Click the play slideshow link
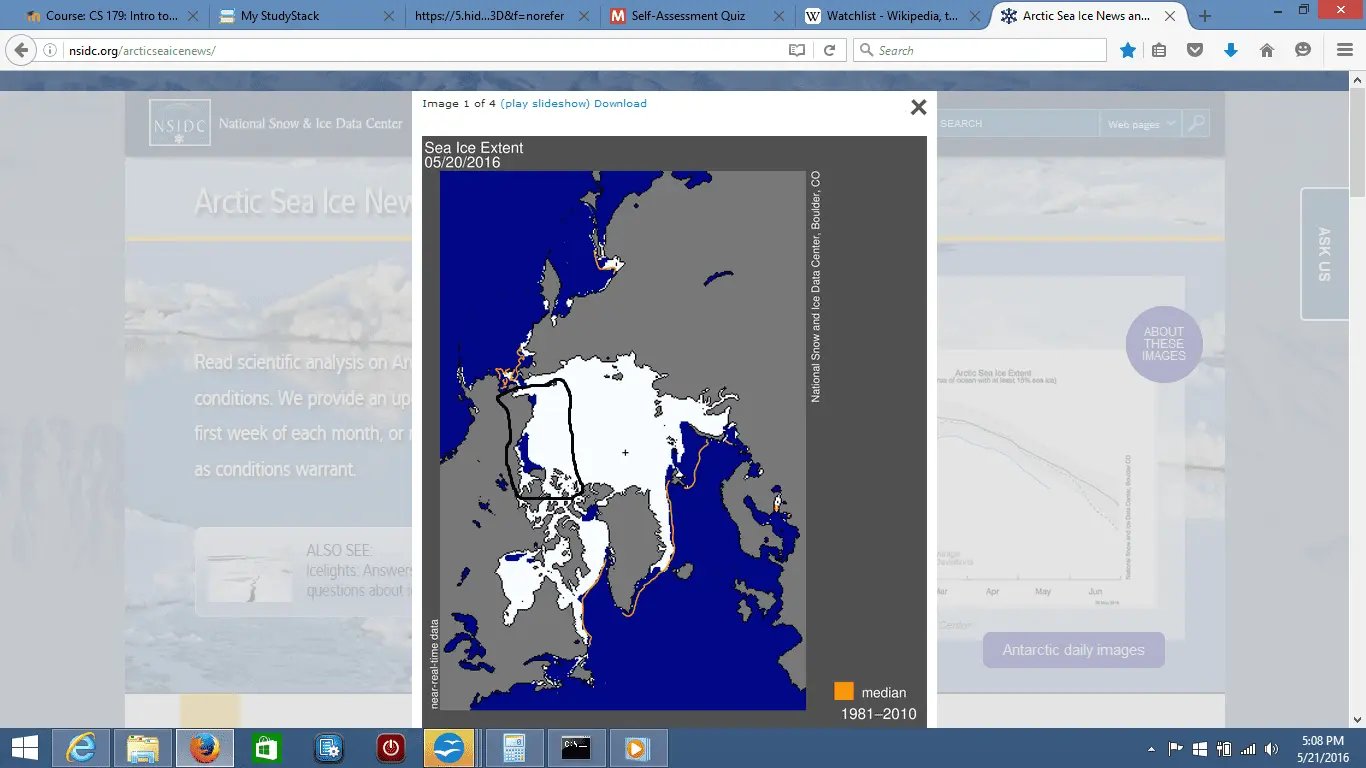Screen dimensions: 1366x768 tap(545, 104)
